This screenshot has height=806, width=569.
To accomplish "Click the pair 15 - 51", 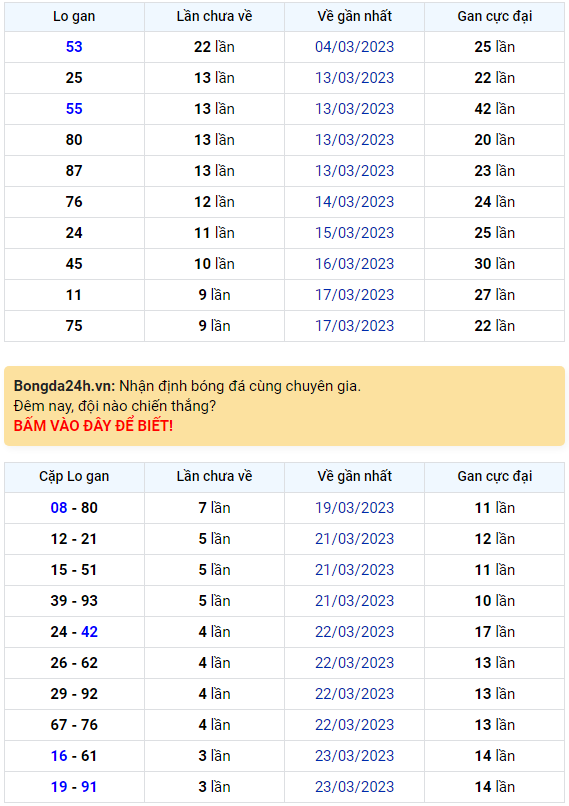I will click(x=74, y=570).
